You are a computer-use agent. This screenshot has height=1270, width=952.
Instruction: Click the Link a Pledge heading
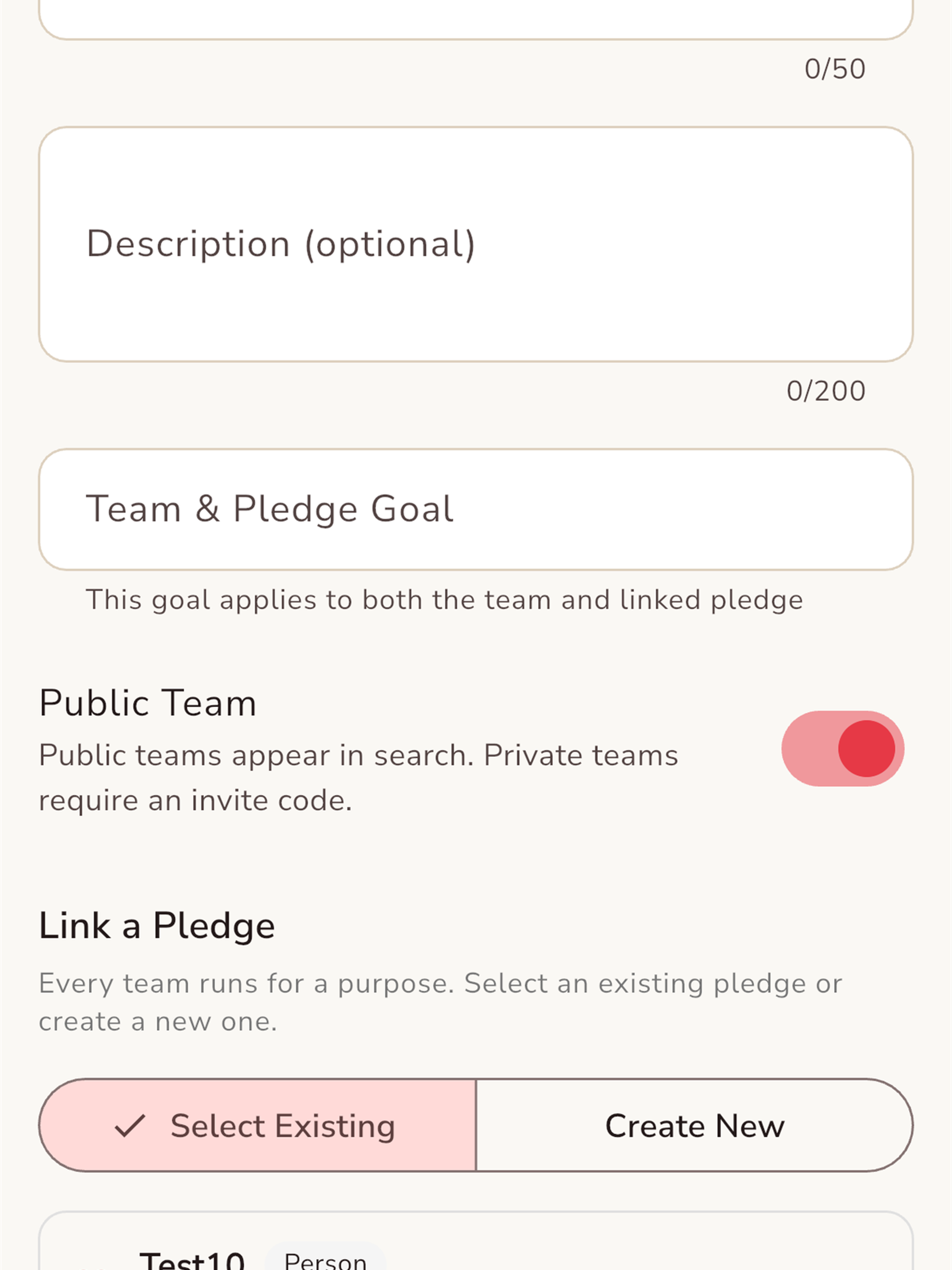coord(157,926)
